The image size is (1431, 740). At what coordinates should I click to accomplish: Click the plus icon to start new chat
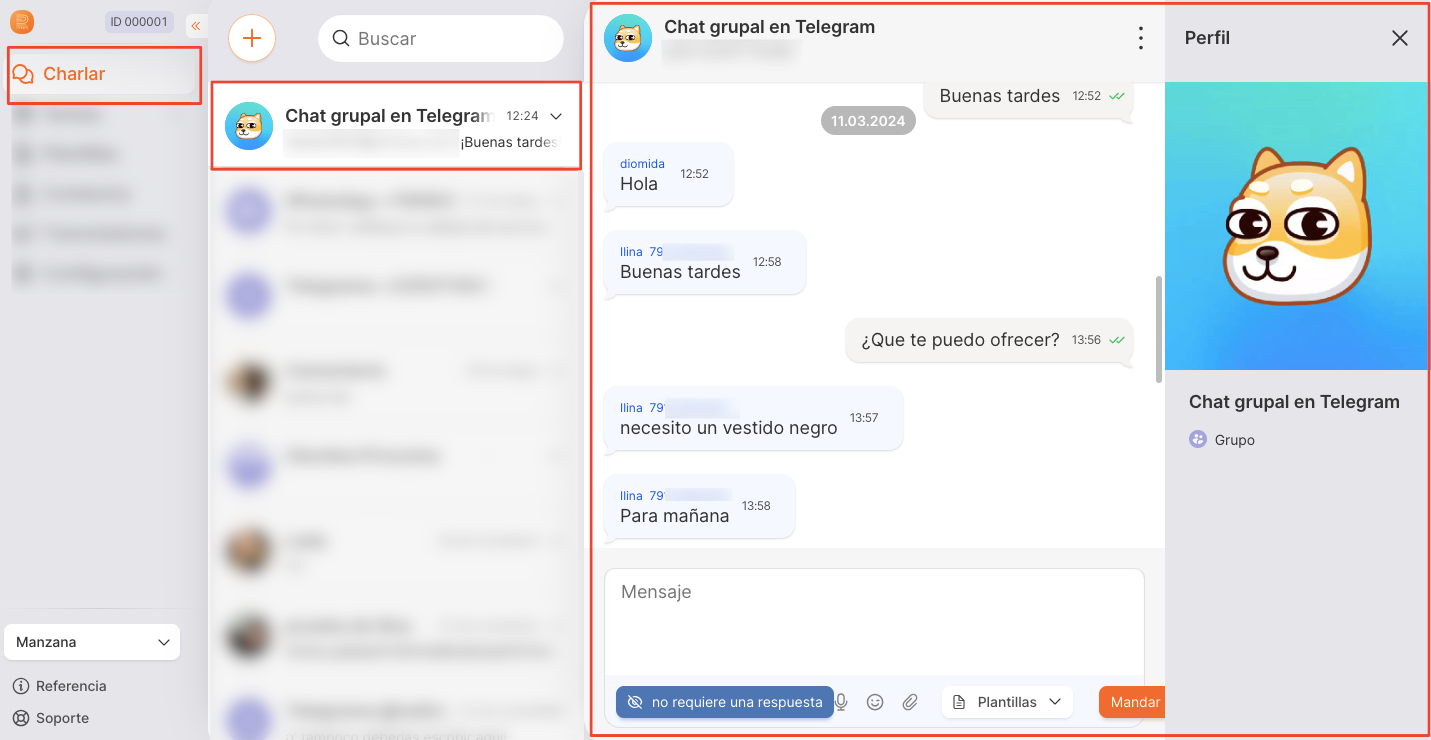[252, 38]
